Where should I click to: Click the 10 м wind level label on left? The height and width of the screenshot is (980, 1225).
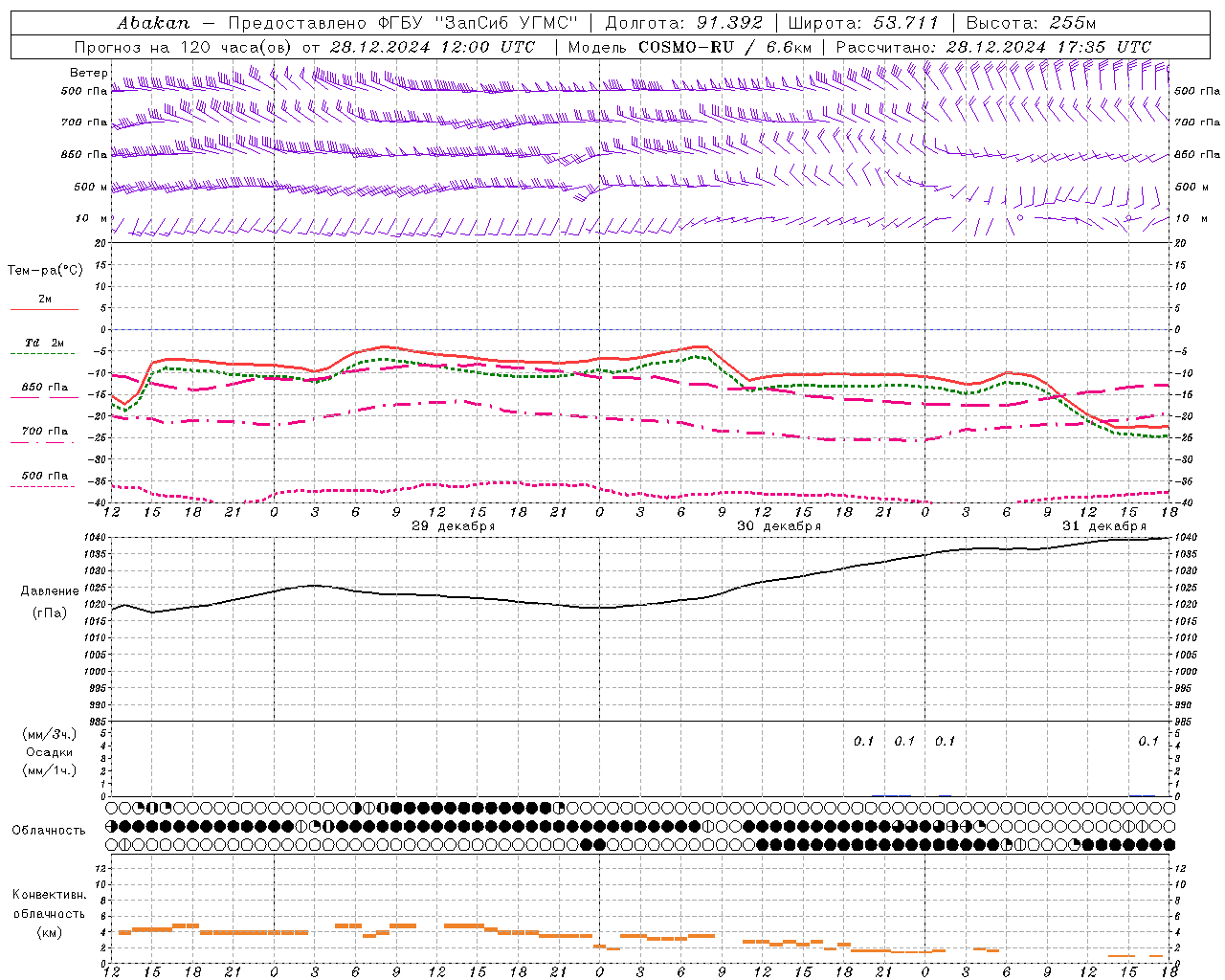tap(92, 219)
